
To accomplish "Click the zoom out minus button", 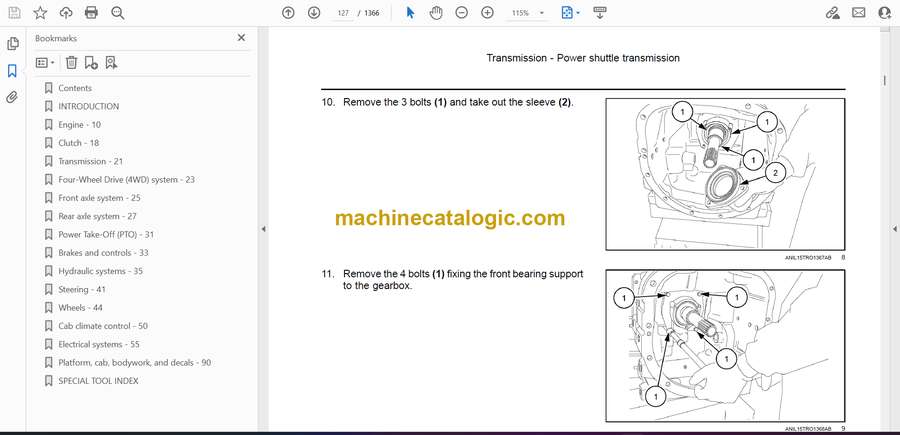I will 461,13.
